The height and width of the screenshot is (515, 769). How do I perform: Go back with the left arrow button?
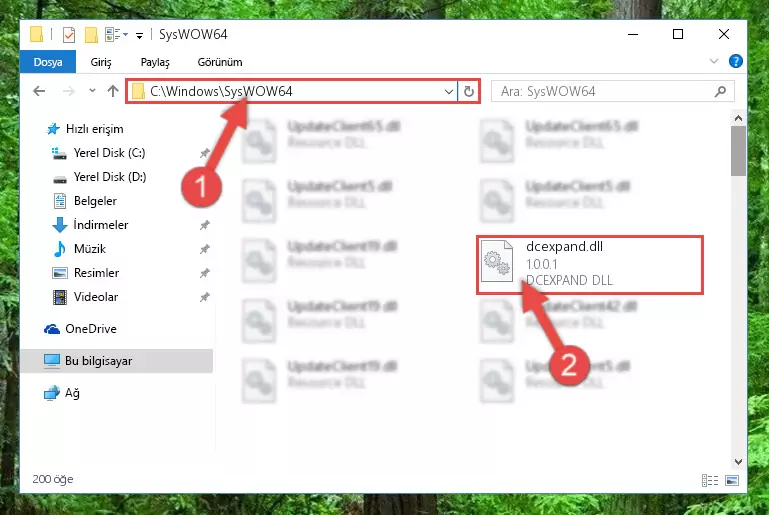39,91
